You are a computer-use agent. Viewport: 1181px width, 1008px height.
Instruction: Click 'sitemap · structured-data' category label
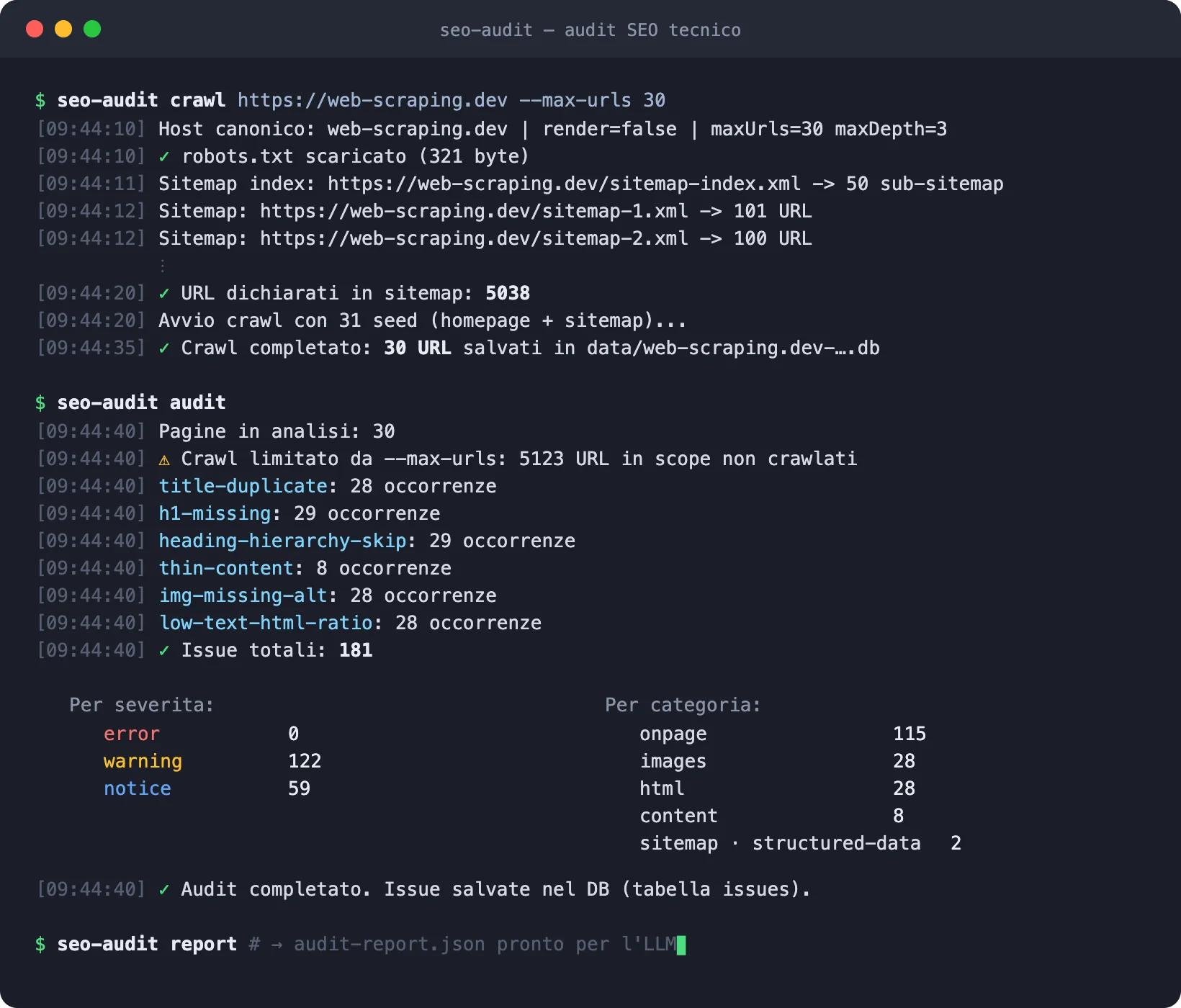[x=780, y=843]
